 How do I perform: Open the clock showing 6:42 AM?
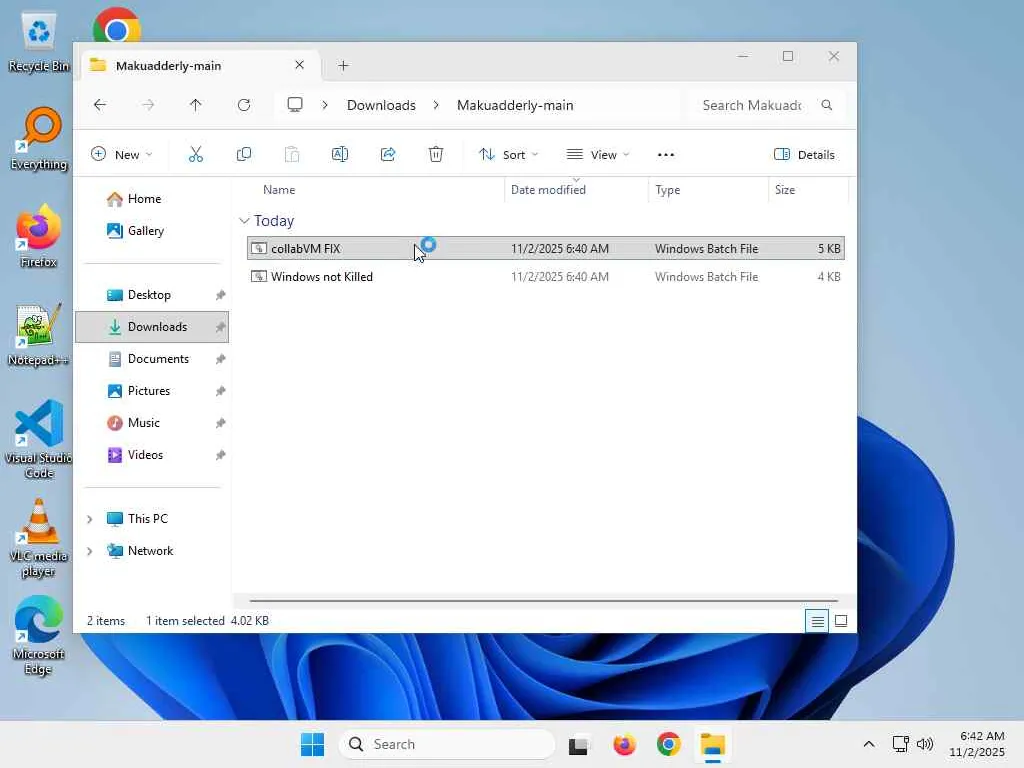click(x=977, y=744)
